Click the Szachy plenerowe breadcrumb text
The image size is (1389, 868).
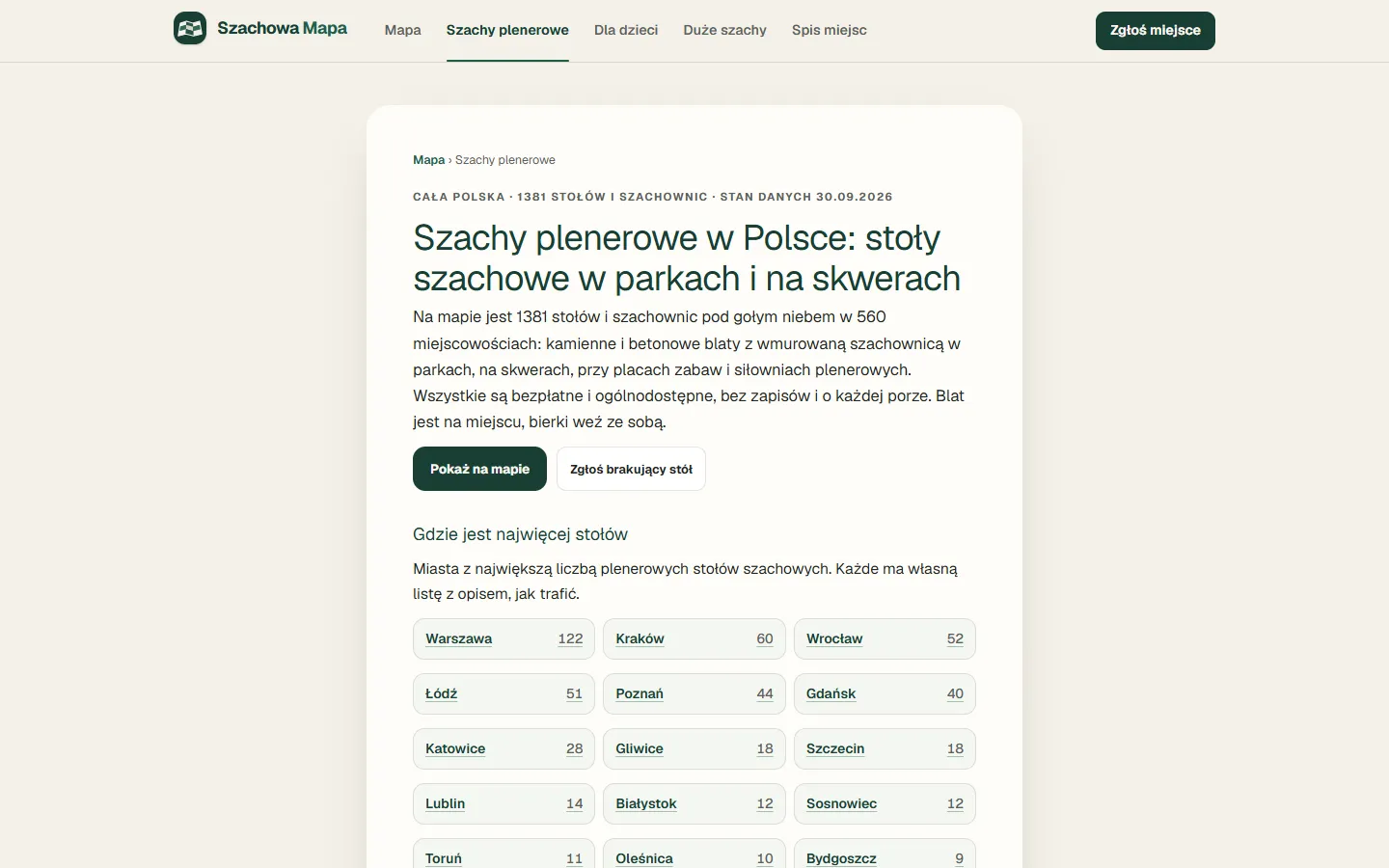(505, 160)
